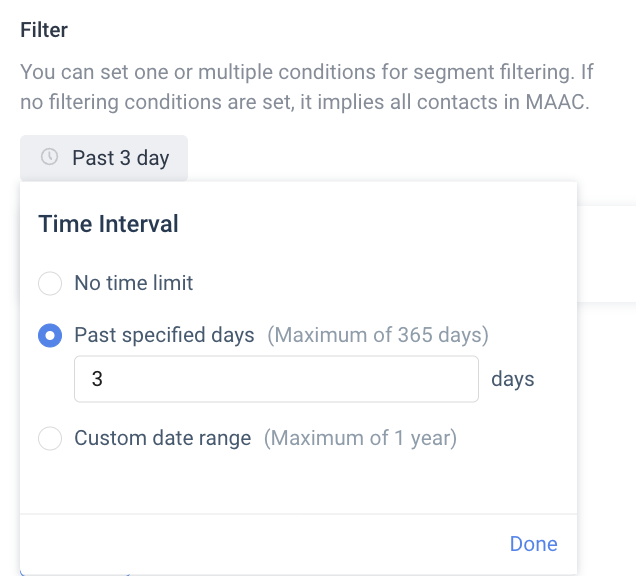Open the "Past 3 day" time filter dropdown
The width and height of the screenshot is (636, 576).
pos(104,158)
